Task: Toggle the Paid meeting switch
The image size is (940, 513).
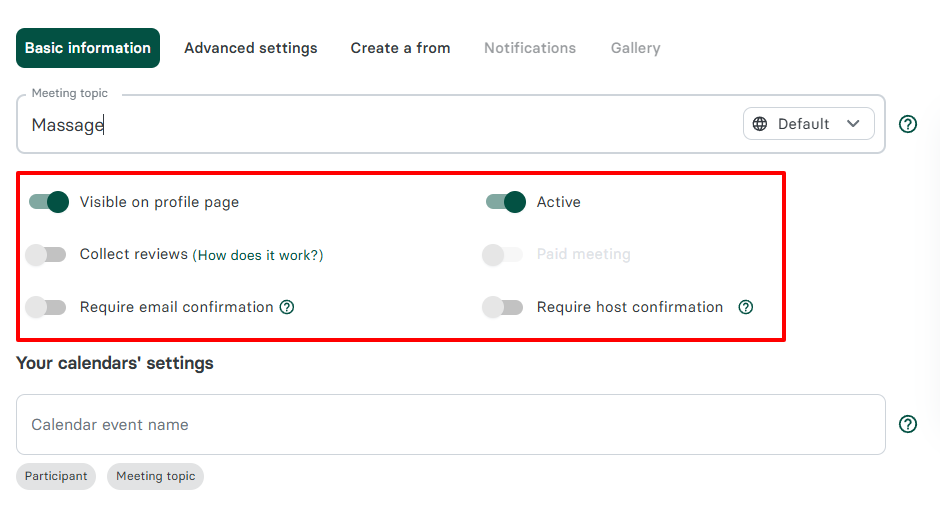Action: [x=503, y=255]
